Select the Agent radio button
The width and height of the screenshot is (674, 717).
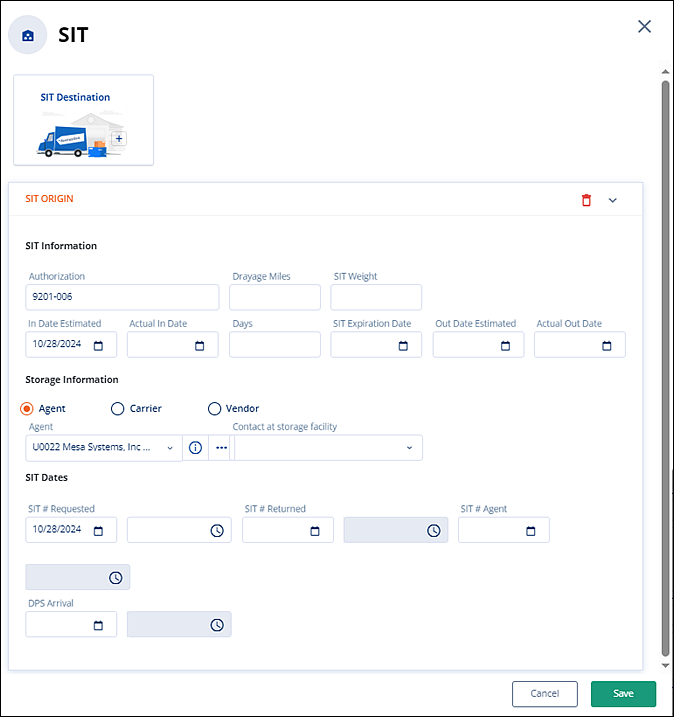pos(27,408)
